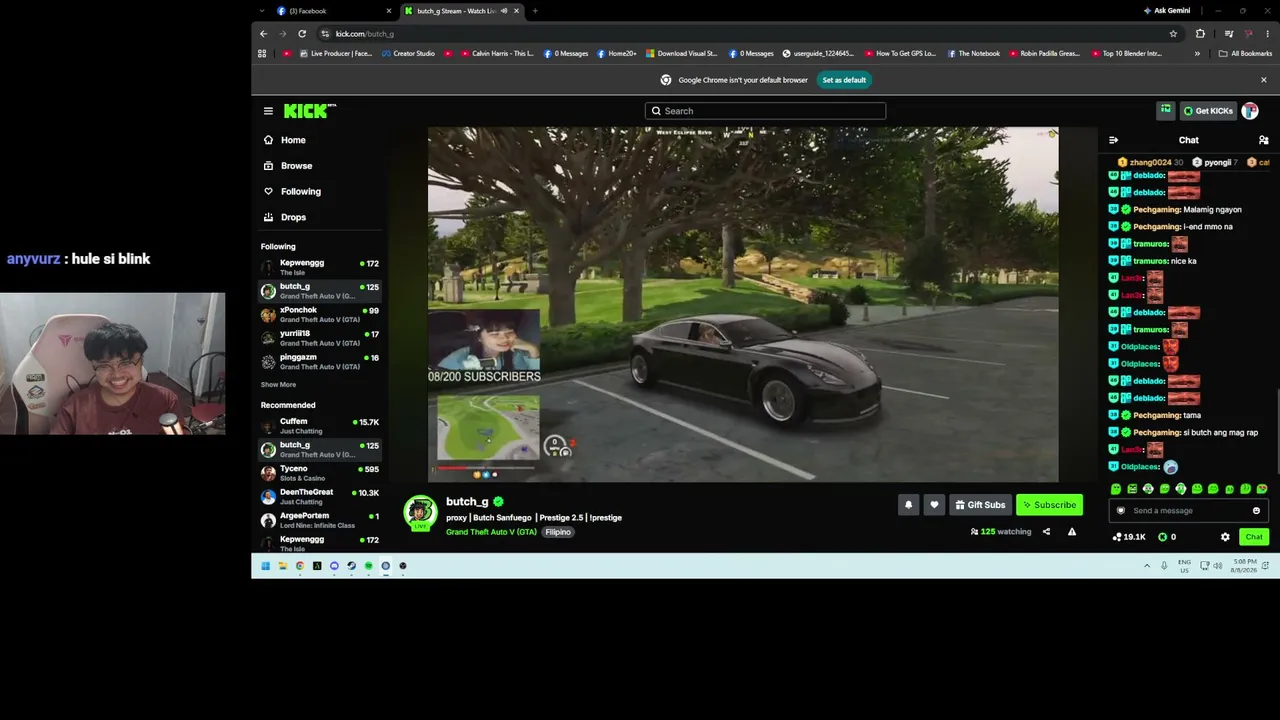Bookmark this page with the star icon
Screen dimensions: 1280x720
[x=1173, y=34]
